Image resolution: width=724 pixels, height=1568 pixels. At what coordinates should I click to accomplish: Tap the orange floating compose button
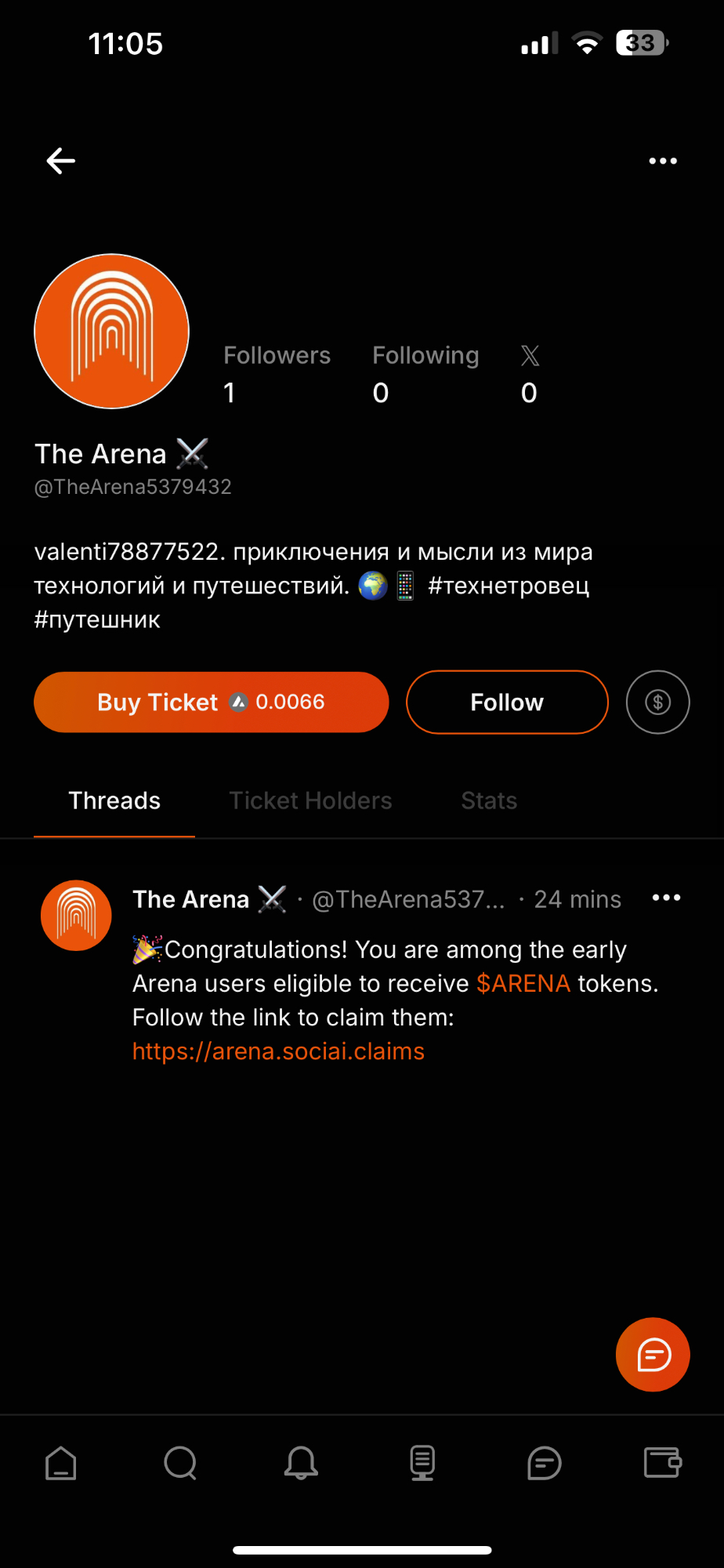pyautogui.click(x=653, y=1355)
